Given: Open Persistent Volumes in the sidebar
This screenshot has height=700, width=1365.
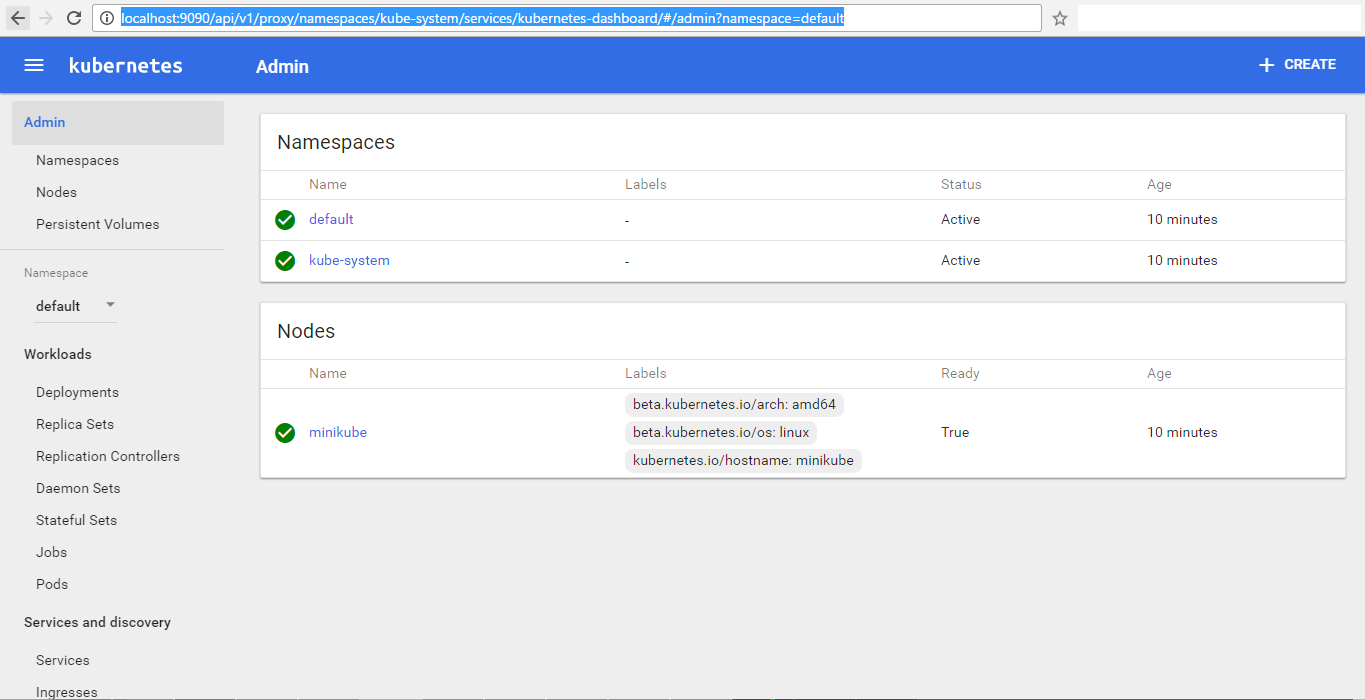Looking at the screenshot, I should (97, 224).
